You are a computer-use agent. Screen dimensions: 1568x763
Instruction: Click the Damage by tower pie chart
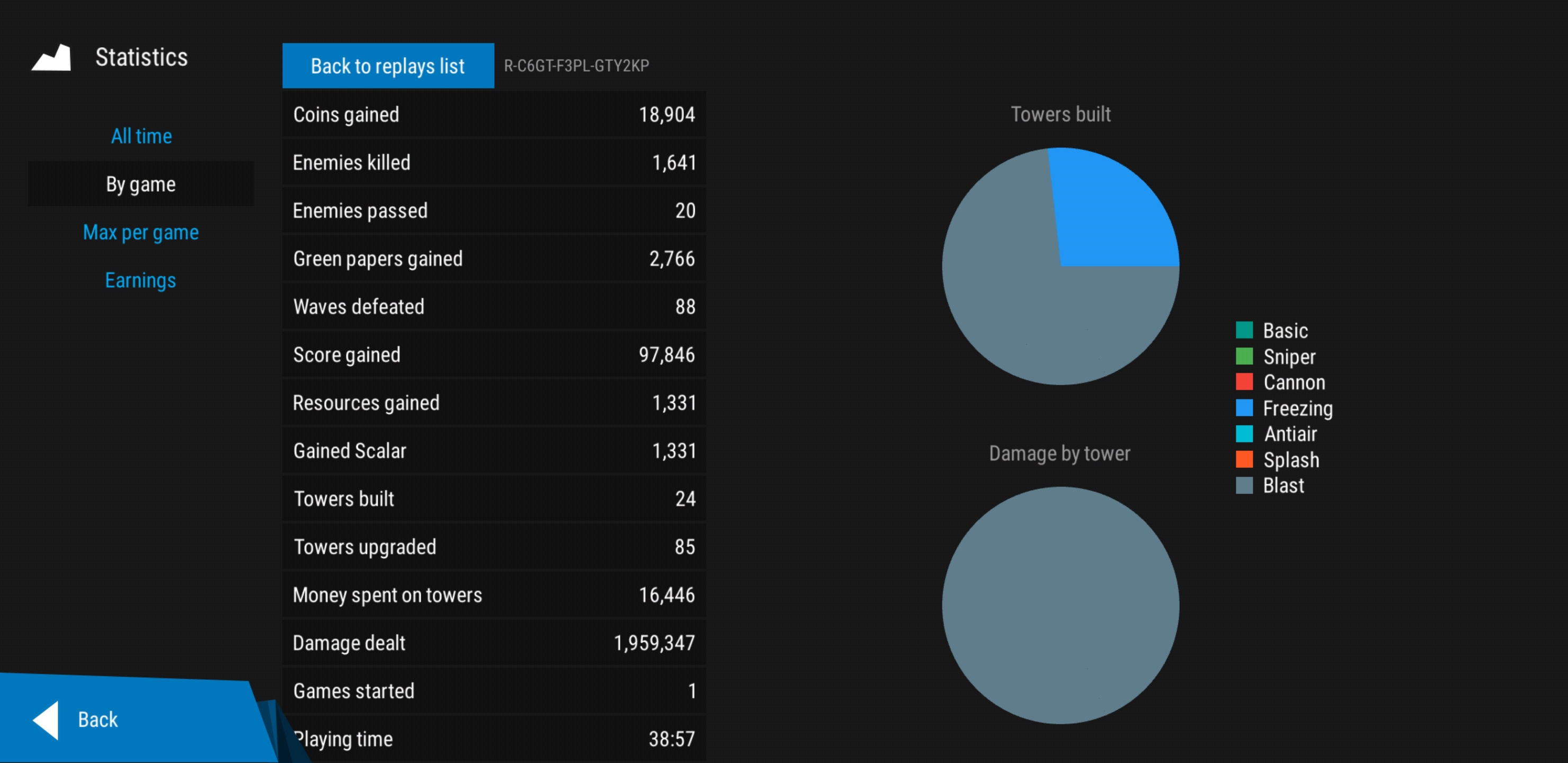pos(1061,605)
